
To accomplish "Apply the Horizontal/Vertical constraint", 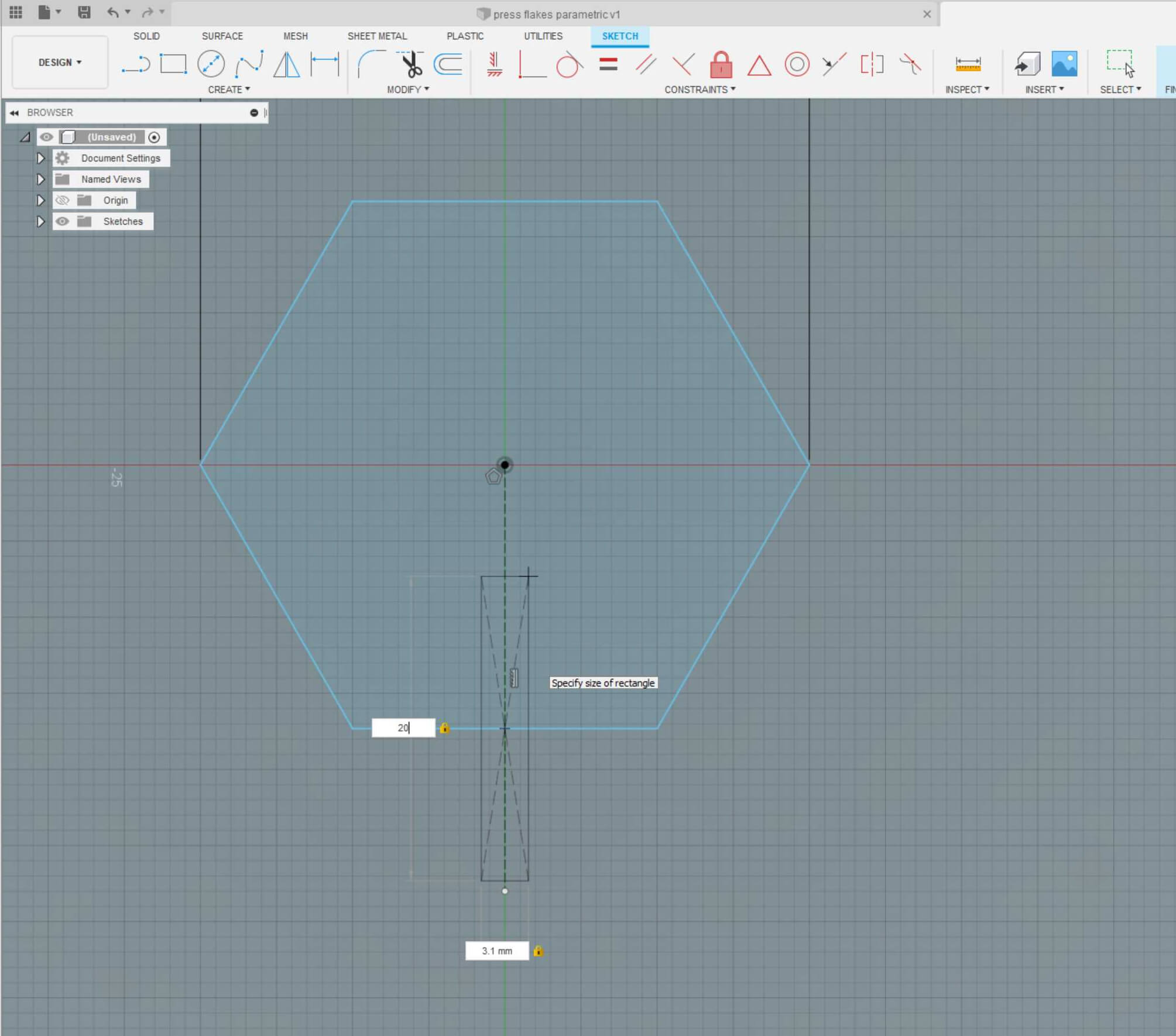I will click(495, 64).
